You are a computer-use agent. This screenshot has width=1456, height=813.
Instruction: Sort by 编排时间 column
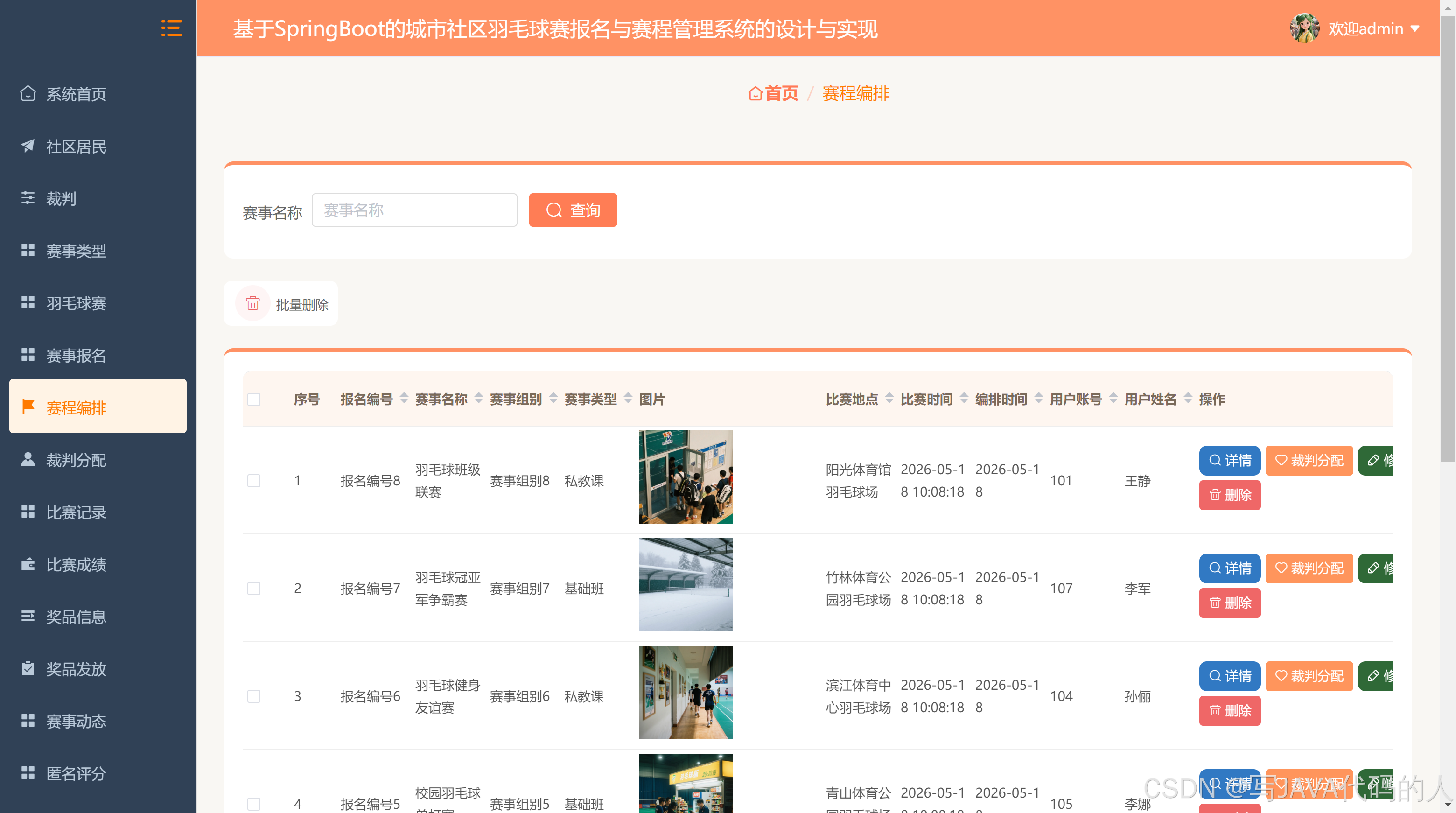pyautogui.click(x=1038, y=399)
